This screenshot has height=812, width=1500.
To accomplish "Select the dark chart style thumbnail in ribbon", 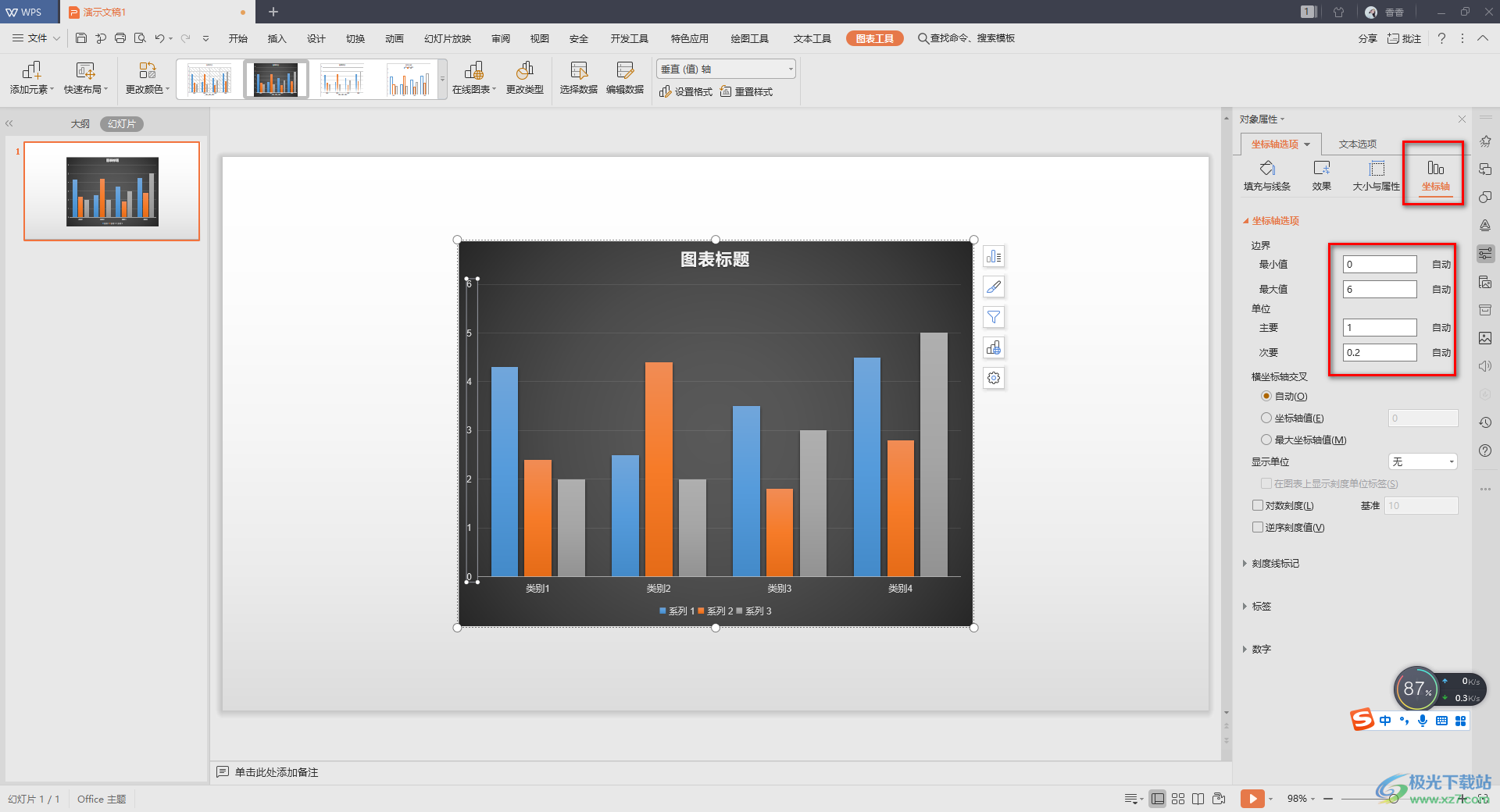I will pos(276,80).
